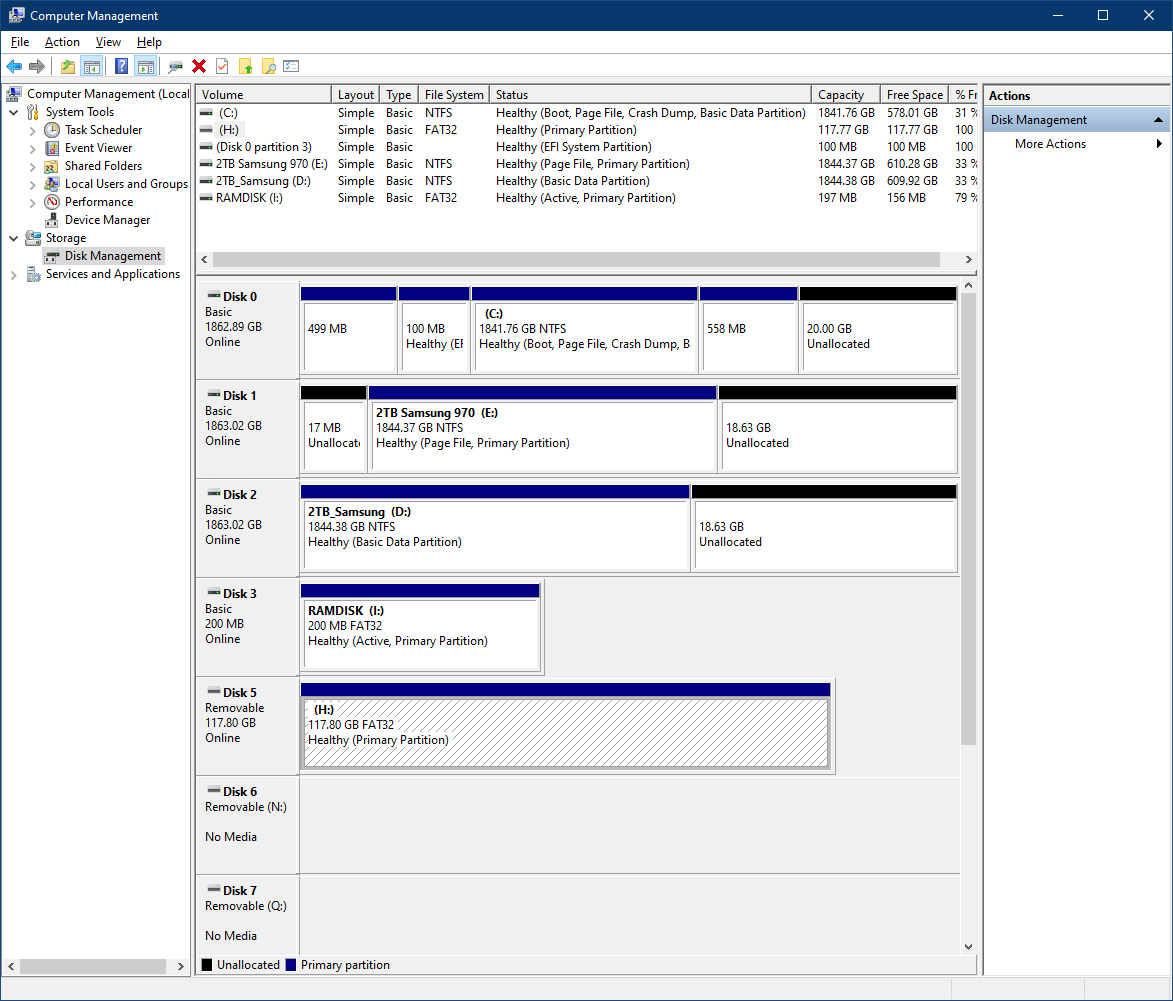Expand the Services and Applications node
Viewport: 1173px width, 1001px height.
click(x=14, y=274)
